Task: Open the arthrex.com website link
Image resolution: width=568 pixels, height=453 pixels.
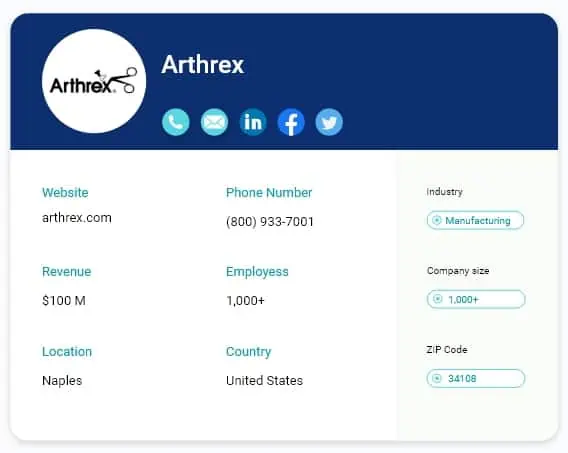Action: coord(77,218)
